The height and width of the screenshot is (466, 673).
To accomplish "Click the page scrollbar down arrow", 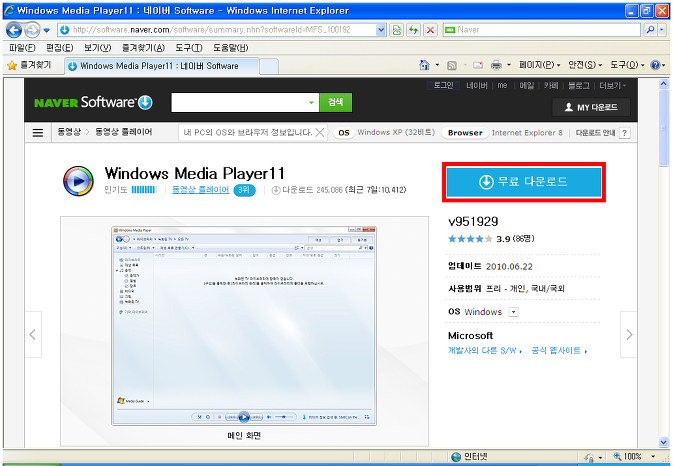I will (x=664, y=442).
